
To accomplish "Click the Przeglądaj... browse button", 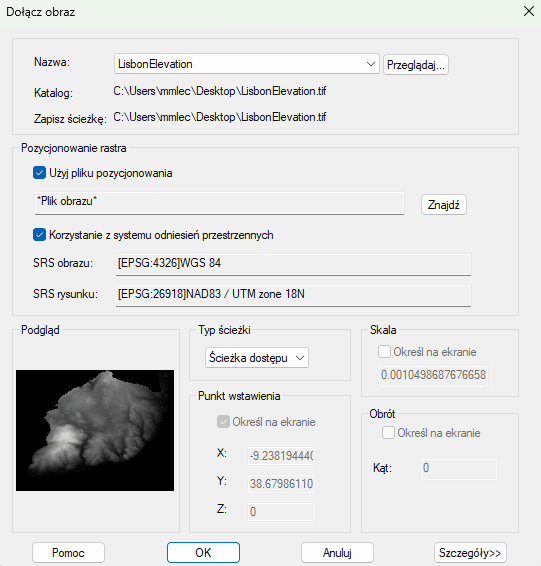I will pos(415,65).
